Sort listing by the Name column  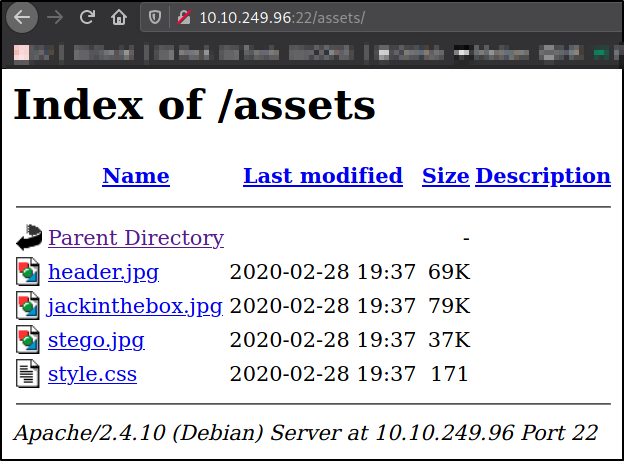click(x=136, y=176)
